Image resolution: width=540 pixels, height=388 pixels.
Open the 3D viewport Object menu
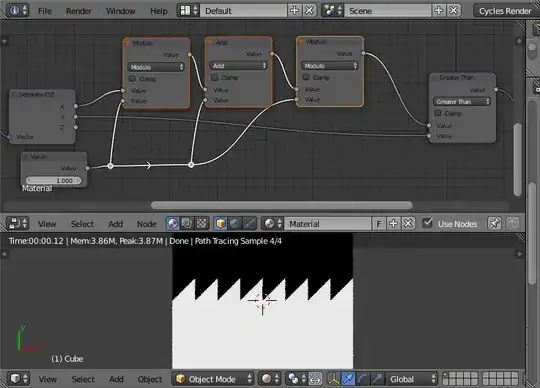tap(150, 379)
